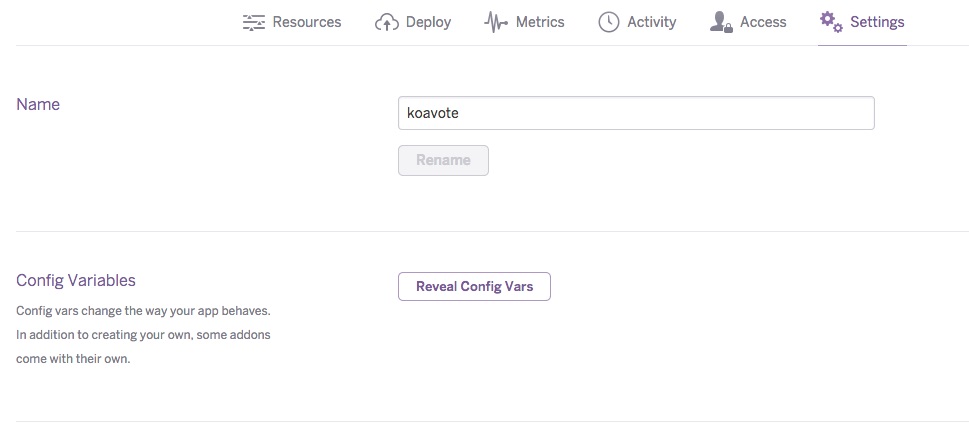Viewport: 969px width, 427px height.
Task: Click the Activity clock icon
Action: pyautogui.click(x=609, y=22)
